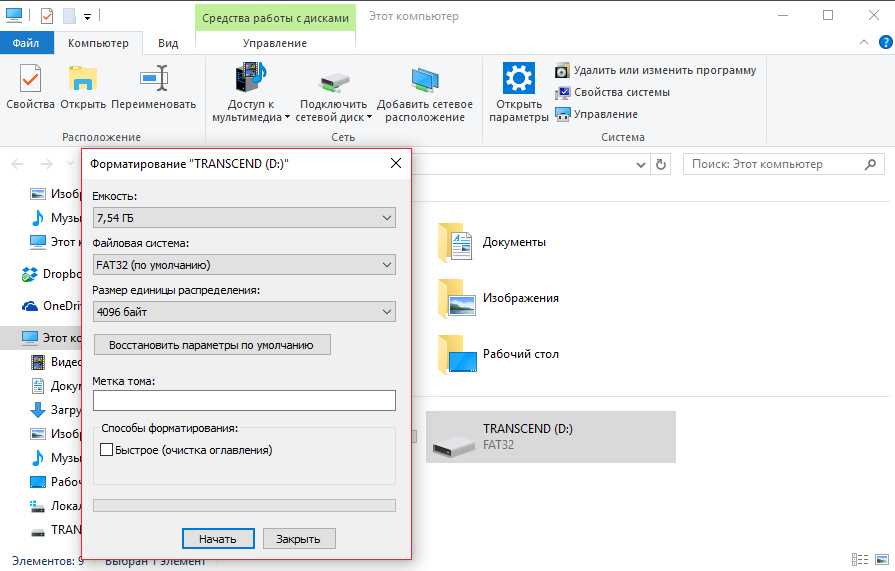Open System properties (Свойства системы)
This screenshot has width=895, height=571.
pos(612,92)
